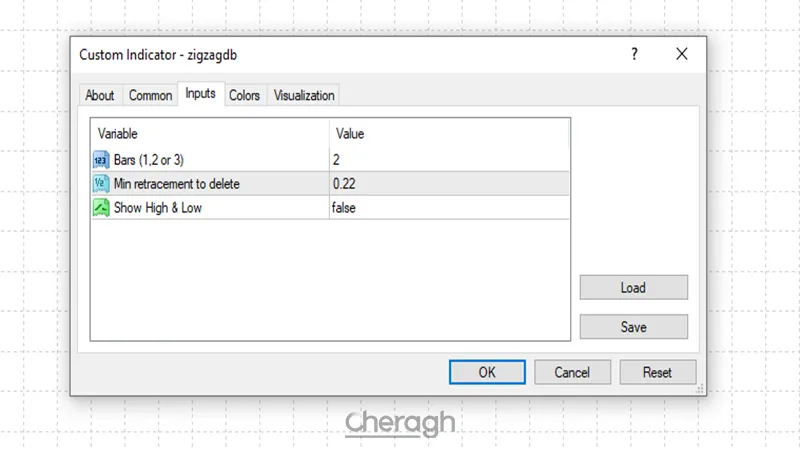Click the 0.22 min retracement value
Screen dimensions: 800x450
click(448, 184)
